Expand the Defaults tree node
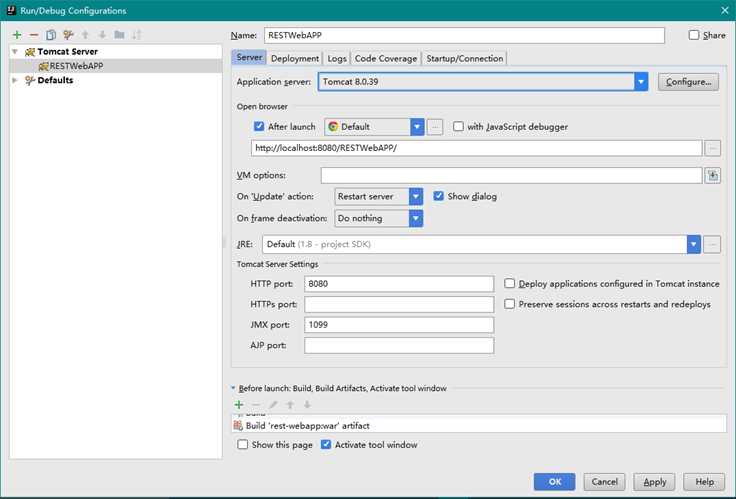736x499 pixels. click(15, 81)
